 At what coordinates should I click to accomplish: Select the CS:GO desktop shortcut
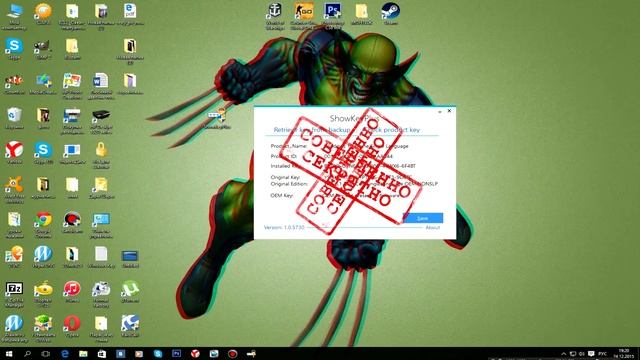click(x=304, y=16)
